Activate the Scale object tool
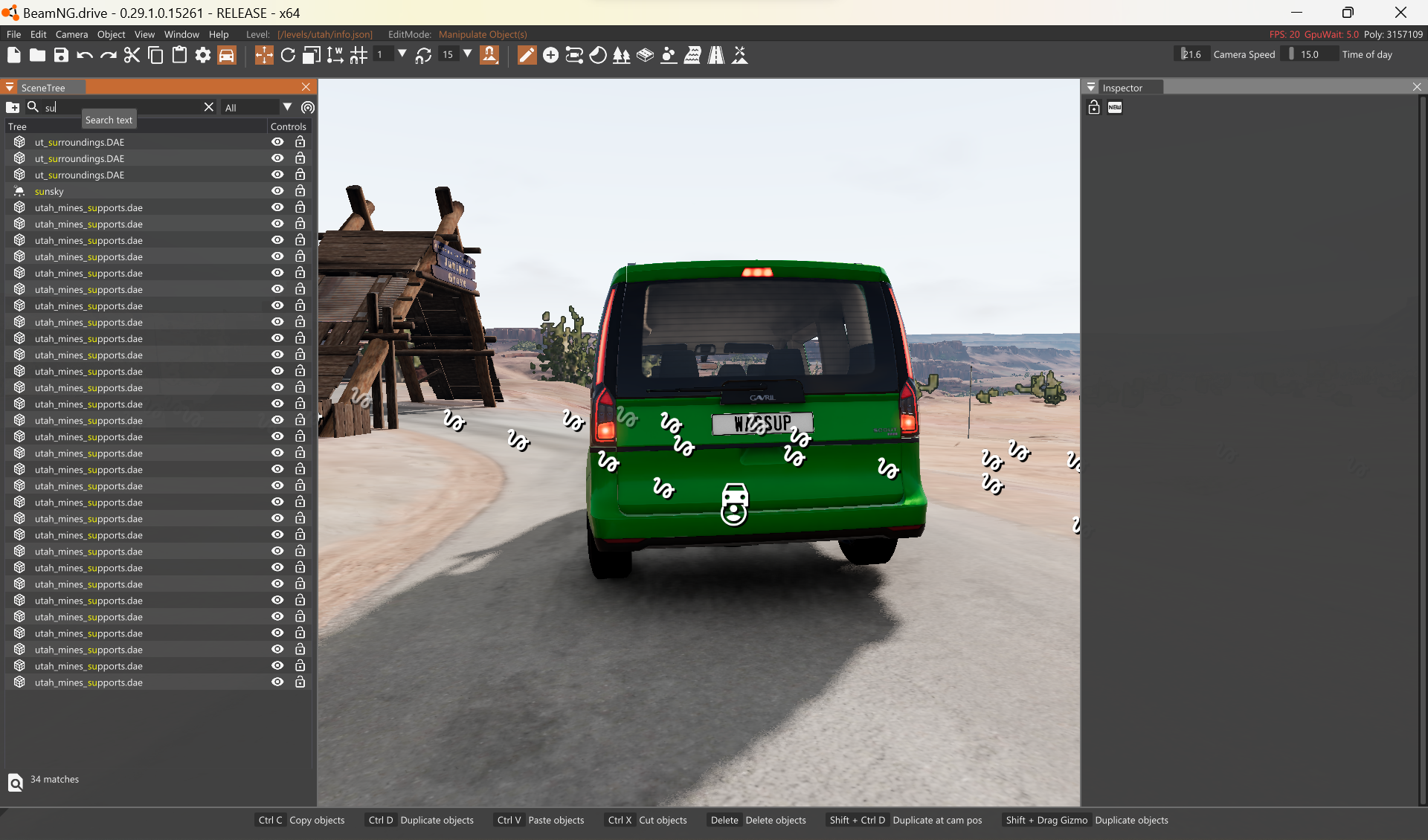This screenshot has height=840, width=1428. (x=312, y=55)
